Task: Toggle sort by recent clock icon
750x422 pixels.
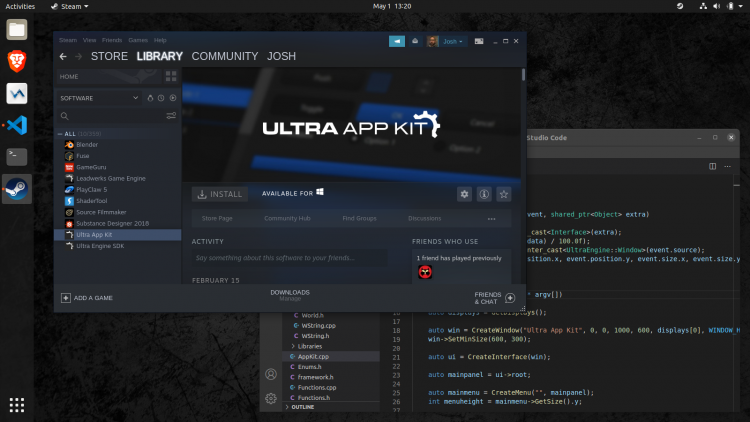Action: [162, 98]
